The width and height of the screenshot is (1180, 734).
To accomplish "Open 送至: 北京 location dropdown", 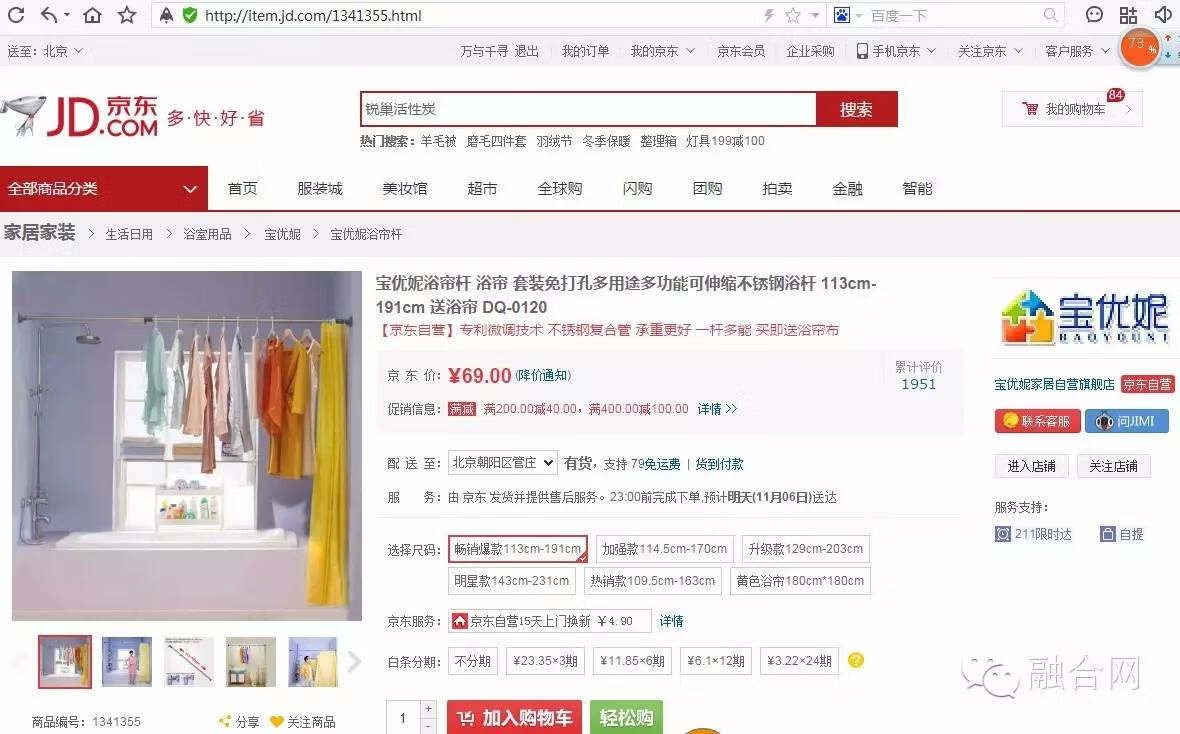I will pos(45,51).
